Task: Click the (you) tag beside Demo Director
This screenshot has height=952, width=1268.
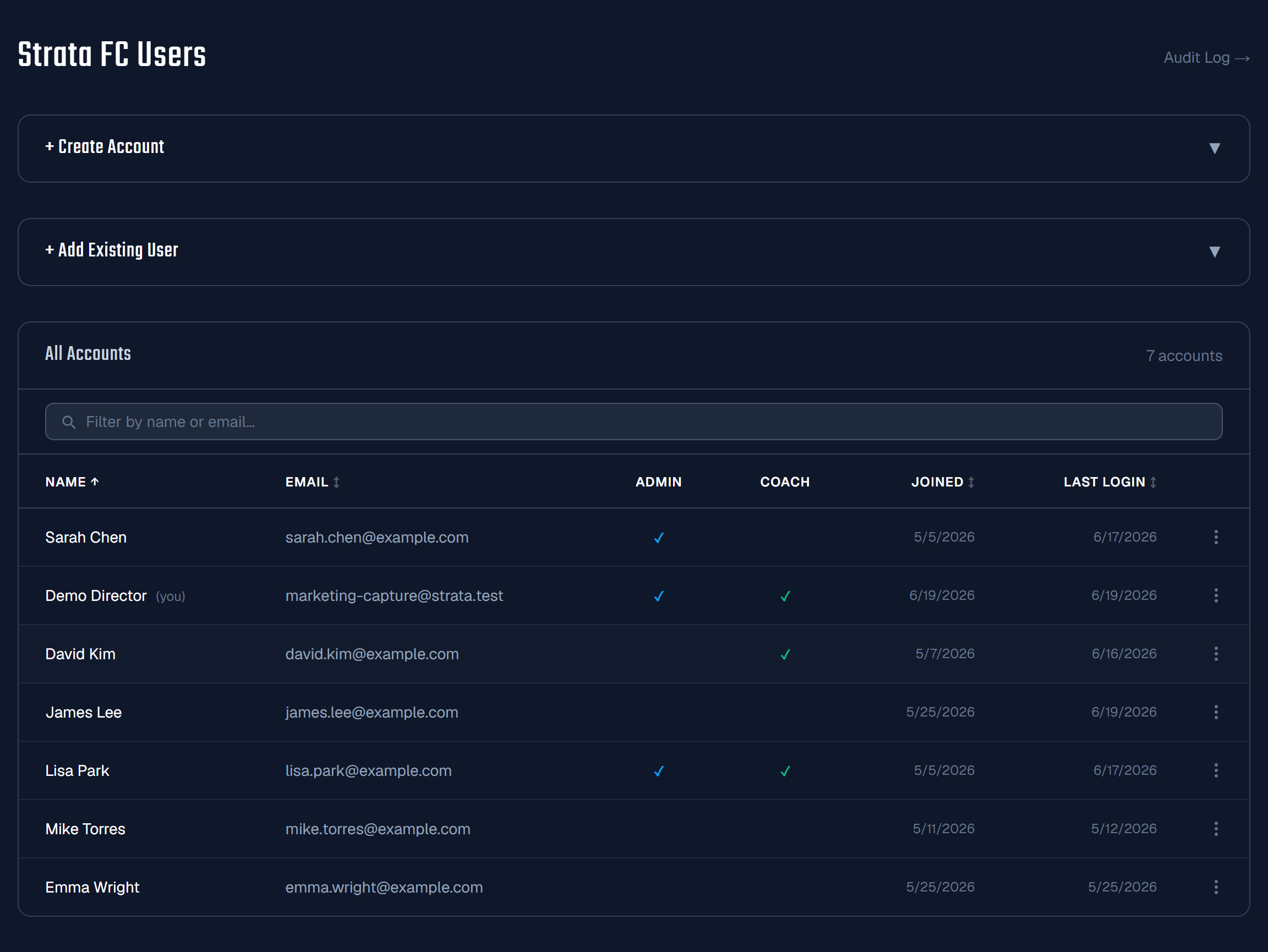Action: pos(170,597)
